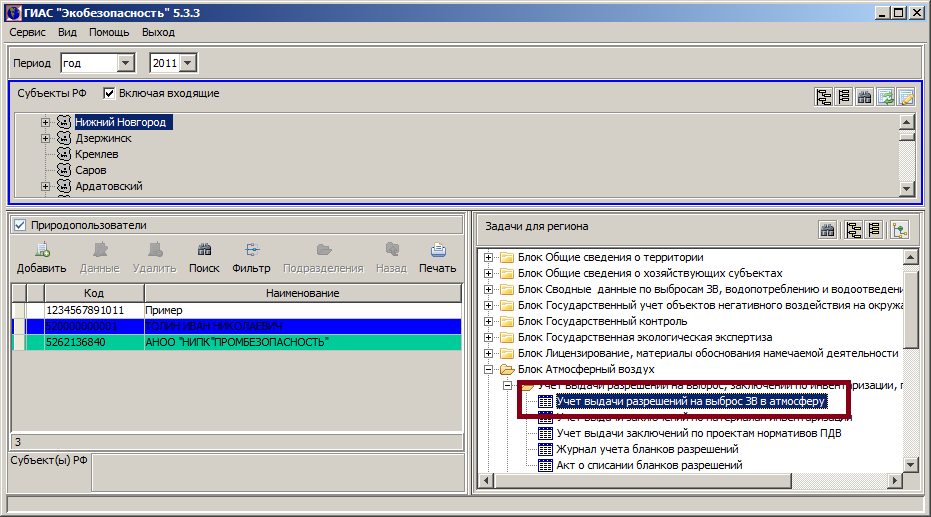Open the Сервис menu
The width and height of the screenshot is (931, 517).
[x=27, y=32]
